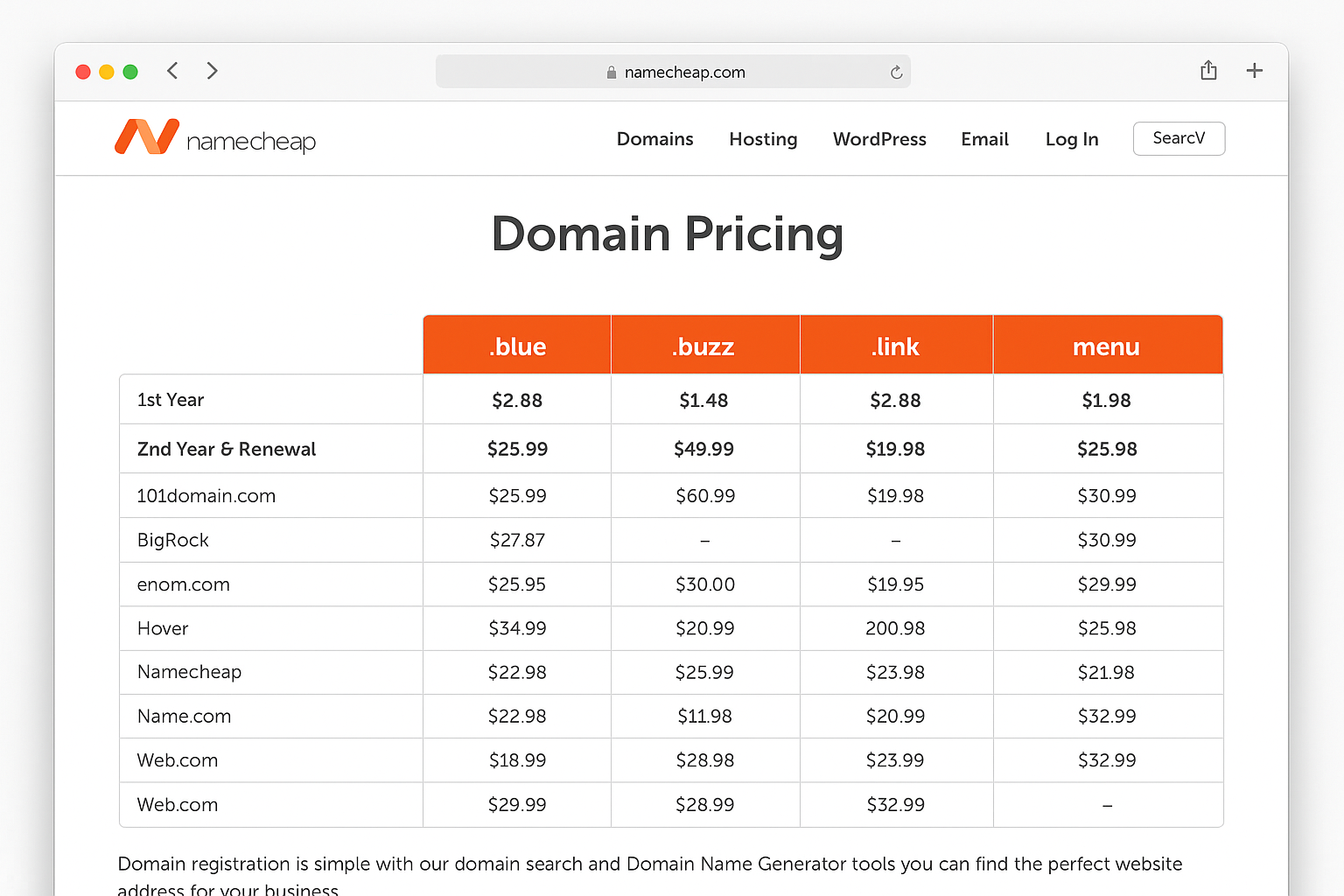1344x896 pixels.
Task: Click the $1.48 first-year .buzz price
Action: [x=703, y=400]
